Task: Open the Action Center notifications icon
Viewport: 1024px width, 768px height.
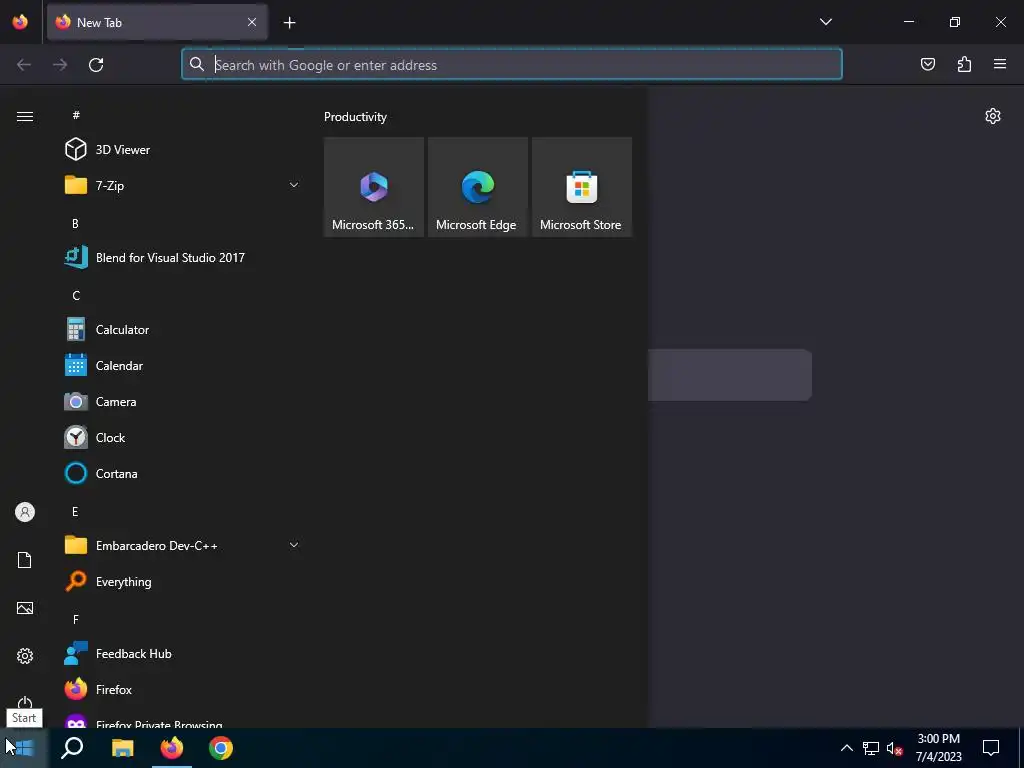Action: [x=991, y=748]
